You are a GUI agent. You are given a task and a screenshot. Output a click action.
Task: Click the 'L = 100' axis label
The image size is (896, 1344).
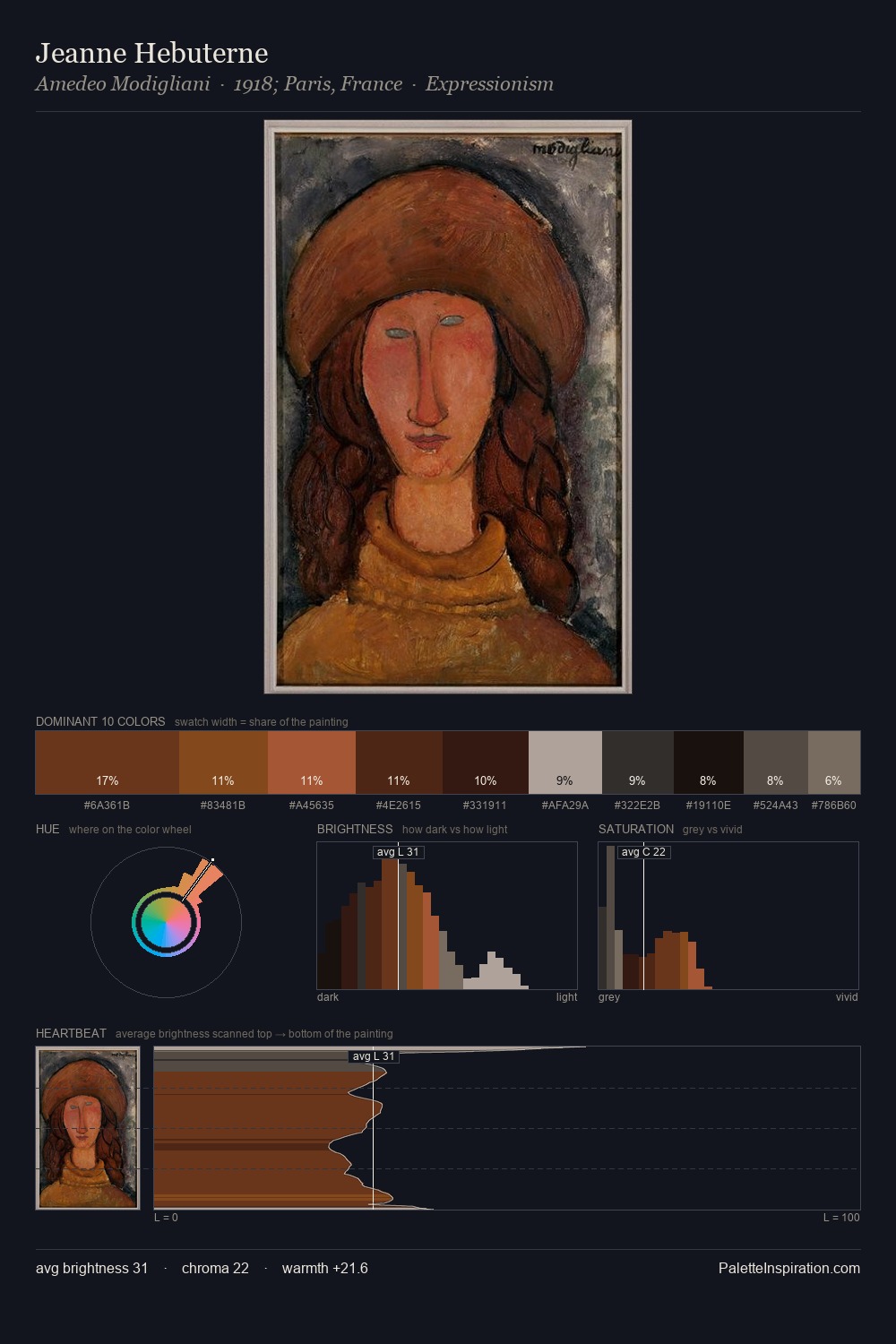841,1218
